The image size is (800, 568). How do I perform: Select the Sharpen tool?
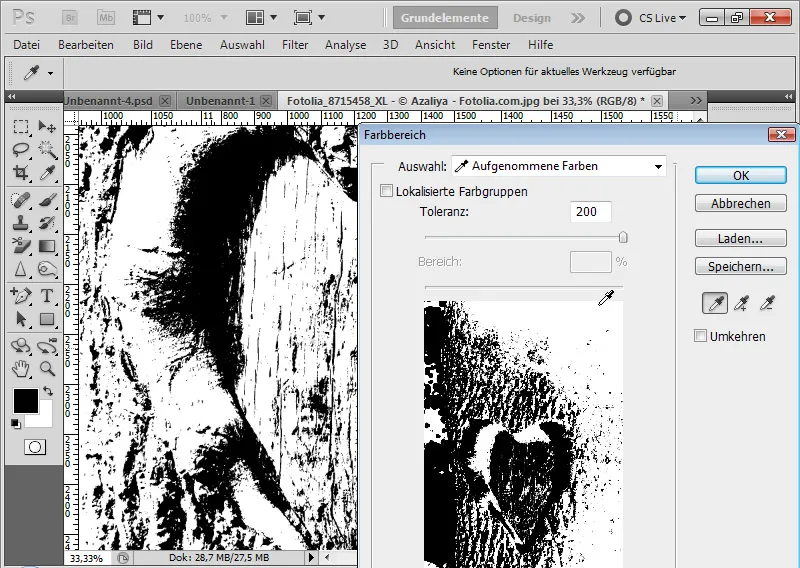pyautogui.click(x=20, y=269)
